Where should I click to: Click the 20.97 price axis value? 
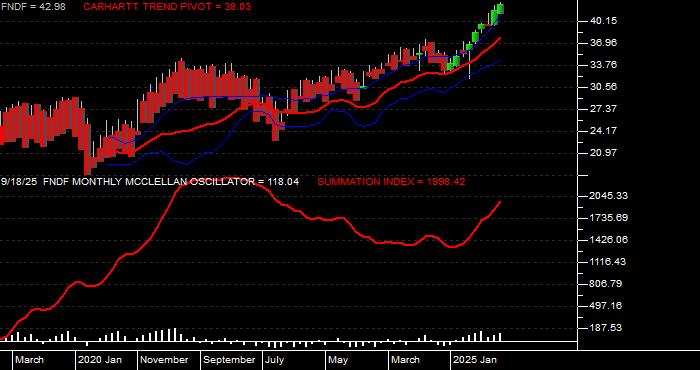[x=604, y=153]
